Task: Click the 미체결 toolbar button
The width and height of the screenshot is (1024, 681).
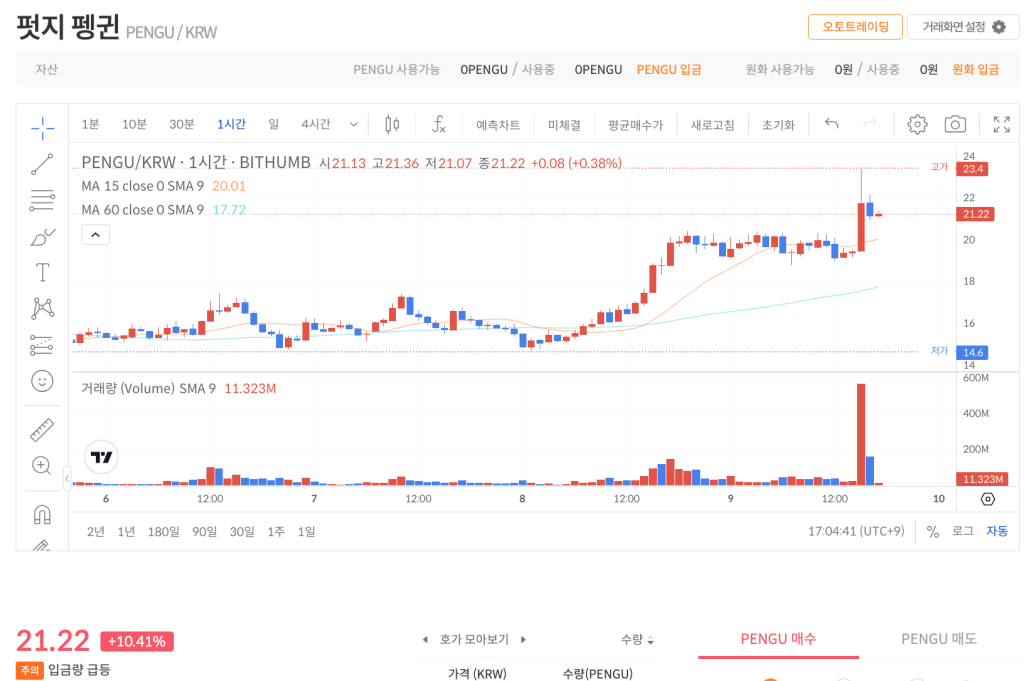Action: tap(564, 125)
